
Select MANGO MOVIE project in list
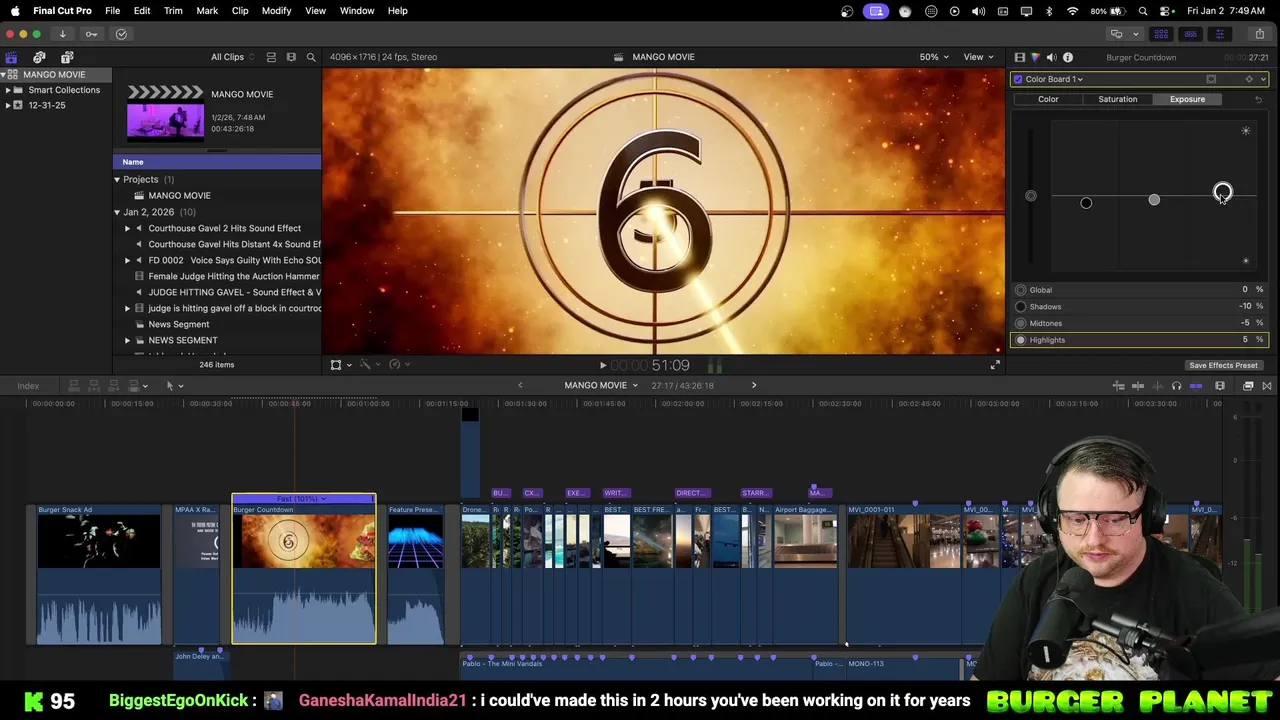[x=179, y=196]
